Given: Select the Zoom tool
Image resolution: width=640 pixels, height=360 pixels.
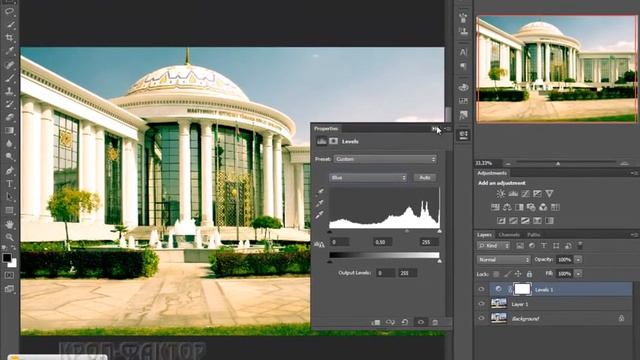Looking at the screenshot, I should (9, 237).
